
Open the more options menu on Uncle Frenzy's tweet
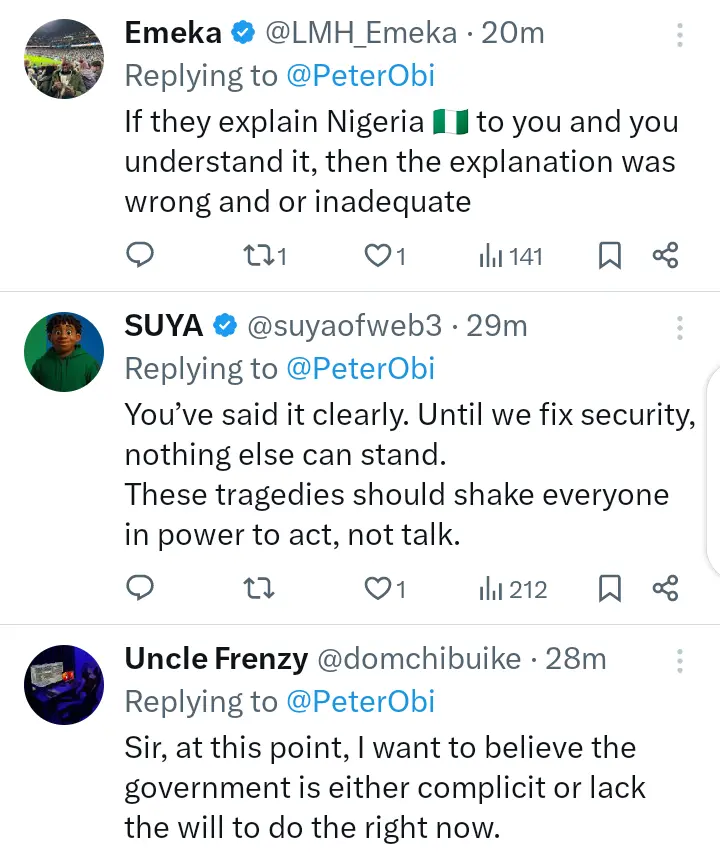(x=680, y=662)
